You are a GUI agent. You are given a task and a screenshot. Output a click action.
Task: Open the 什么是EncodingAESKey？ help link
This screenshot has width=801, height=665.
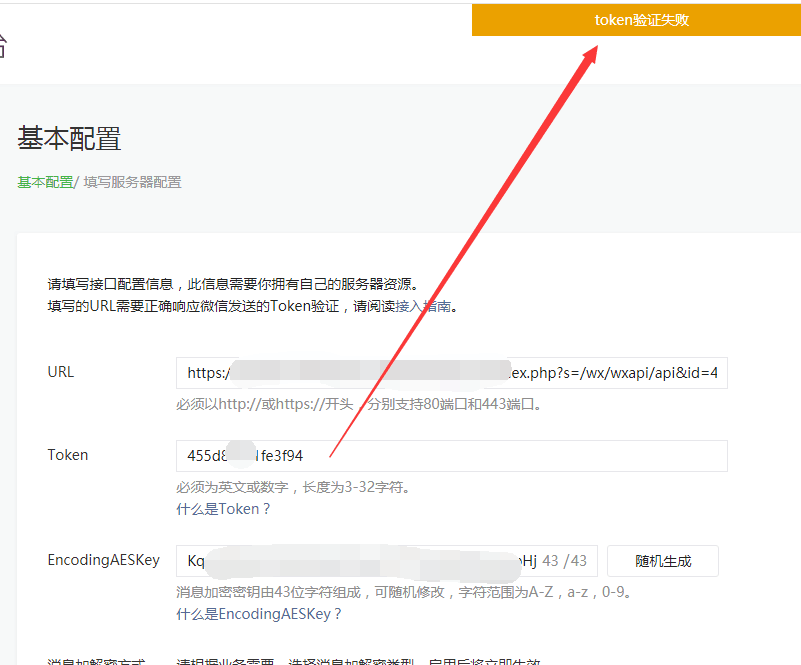tap(259, 614)
